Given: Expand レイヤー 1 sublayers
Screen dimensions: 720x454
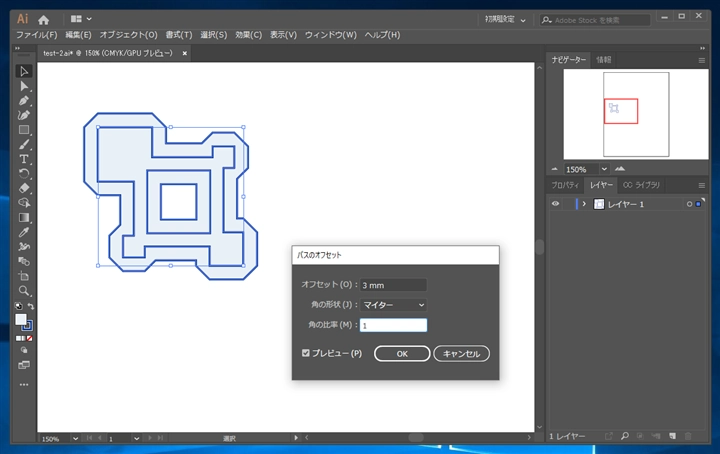Looking at the screenshot, I should click(584, 204).
